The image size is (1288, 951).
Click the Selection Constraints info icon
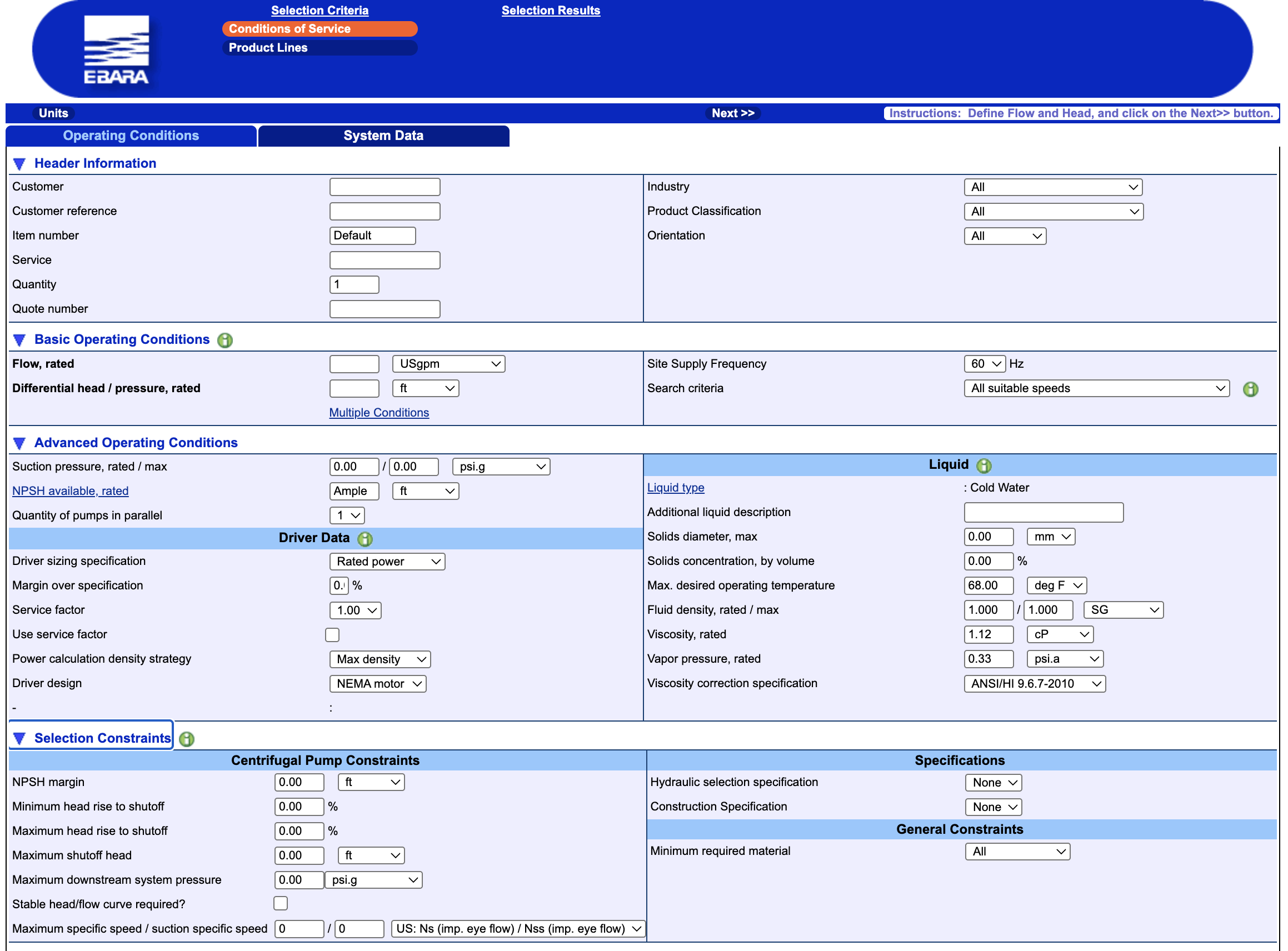pos(187,739)
